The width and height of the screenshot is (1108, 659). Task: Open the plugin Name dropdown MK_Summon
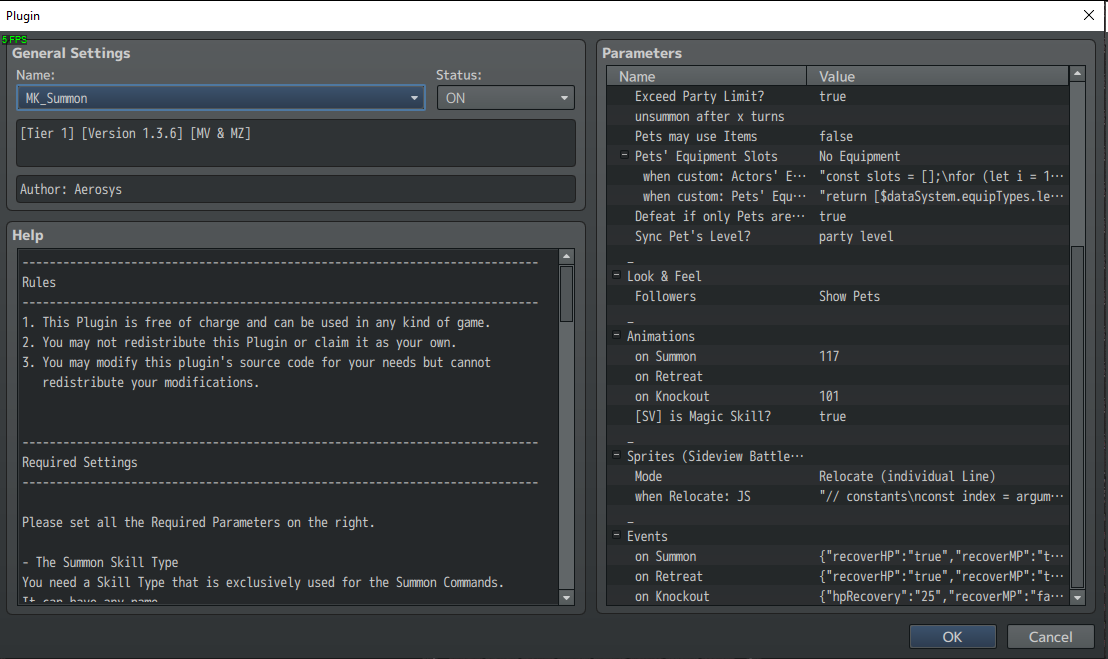220,98
